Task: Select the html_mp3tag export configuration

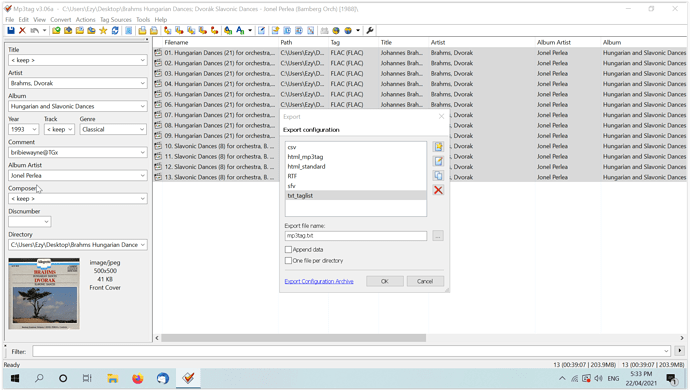Action: 356,157
